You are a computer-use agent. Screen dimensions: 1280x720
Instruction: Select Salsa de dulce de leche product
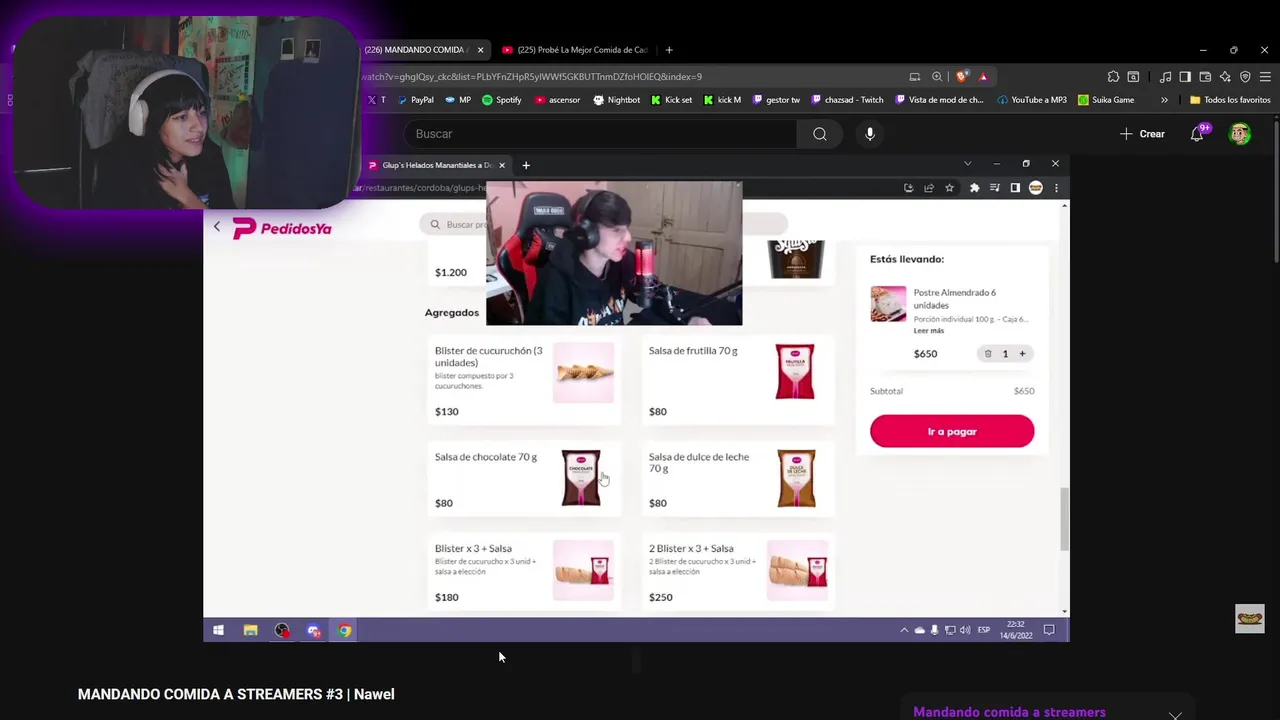738,478
